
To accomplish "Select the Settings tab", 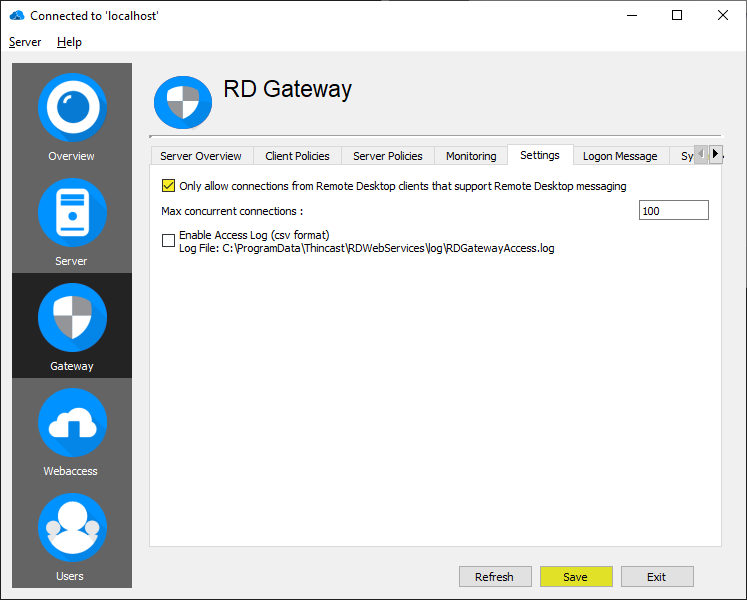I will point(540,155).
